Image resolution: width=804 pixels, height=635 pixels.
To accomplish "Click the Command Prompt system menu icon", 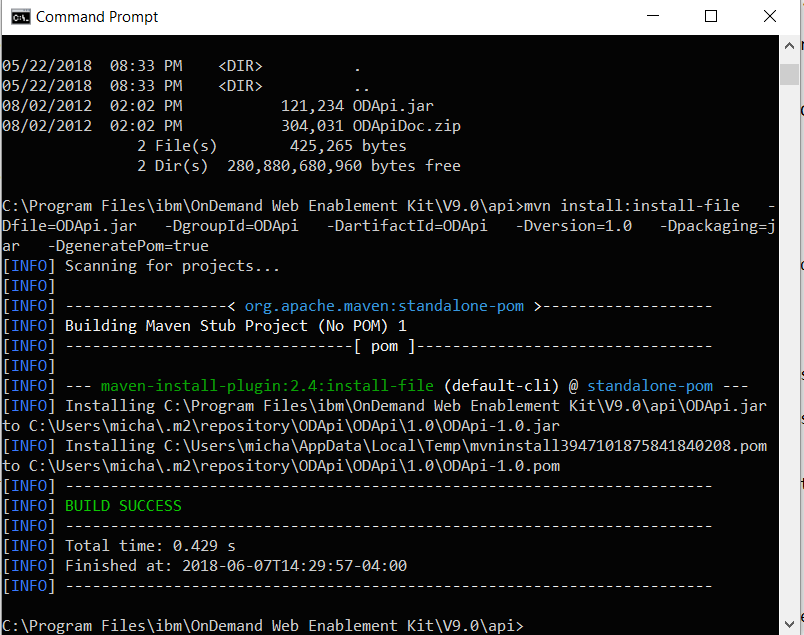I will (21, 17).
